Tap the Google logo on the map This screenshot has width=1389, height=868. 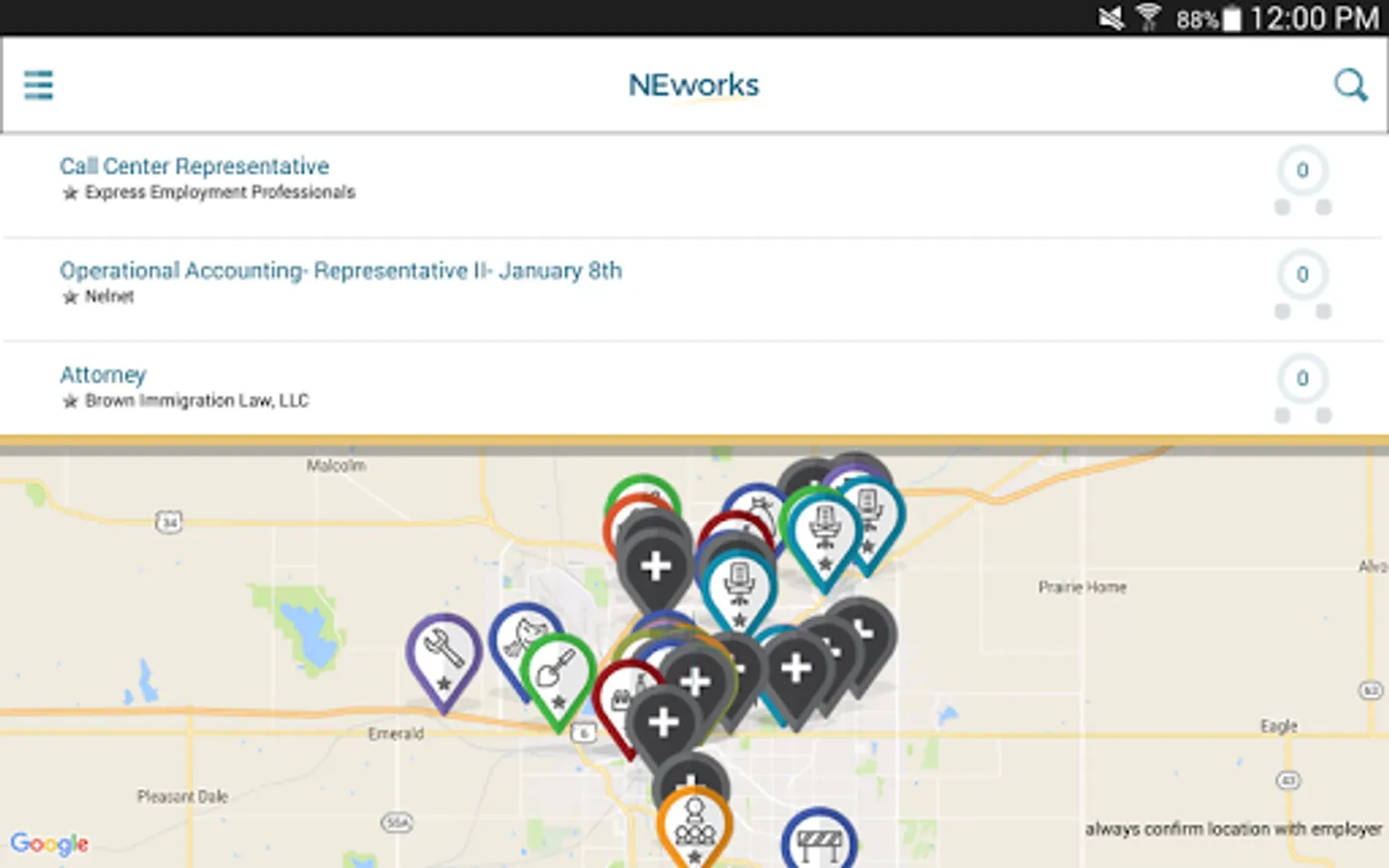pyautogui.click(x=49, y=844)
